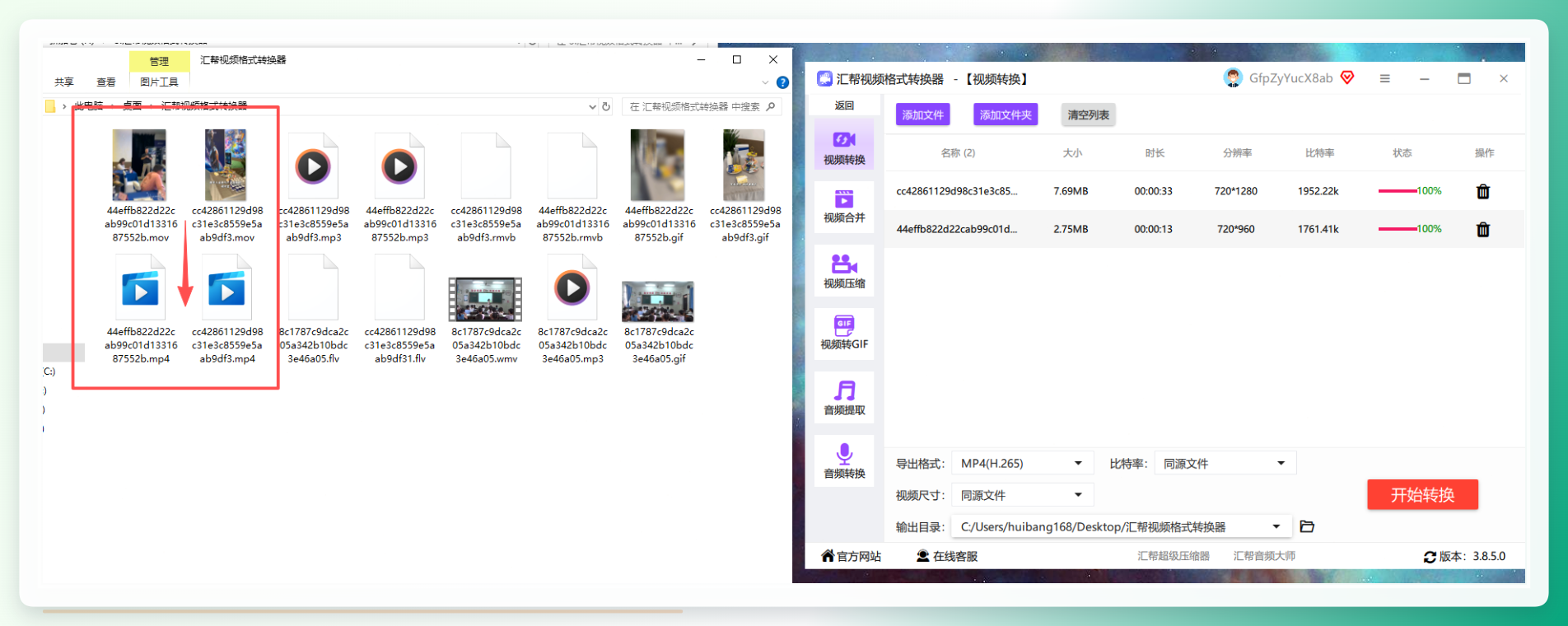This screenshot has width=1568, height=626.
Task: Open the 在线客服 link
Action: point(947,557)
